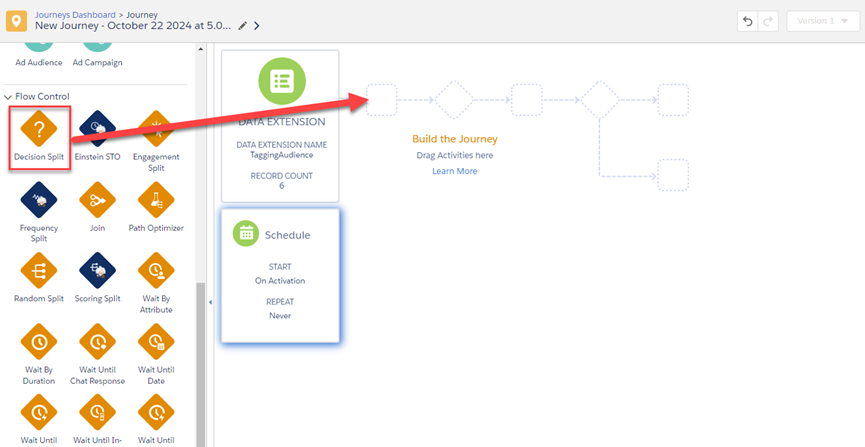Click the redo arrow button

pos(767,21)
